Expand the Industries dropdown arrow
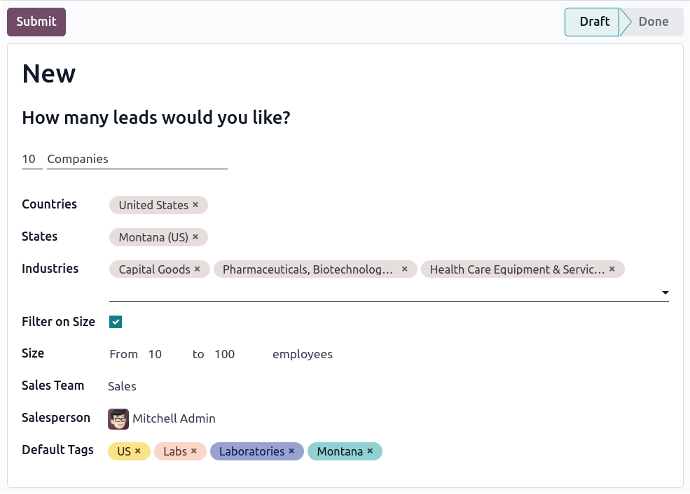Viewport: 690px width, 494px height. tap(665, 293)
